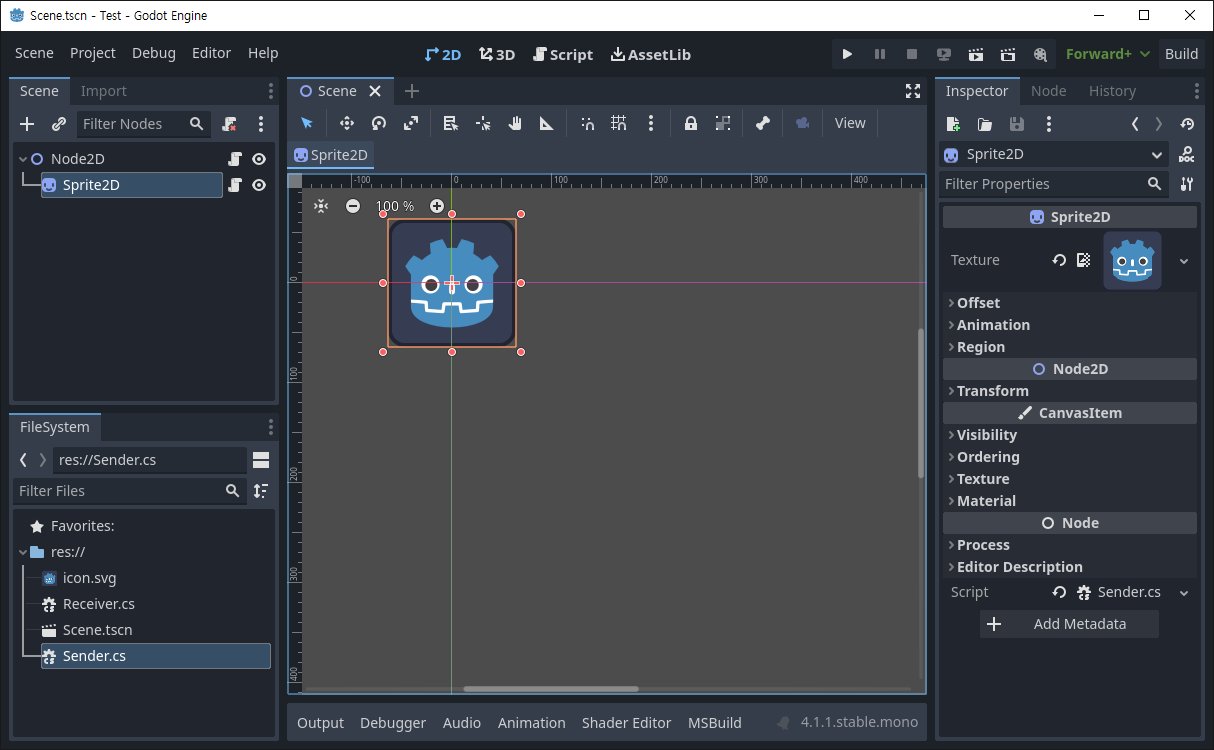Center the view in viewport
1214x750 pixels.
[320, 206]
